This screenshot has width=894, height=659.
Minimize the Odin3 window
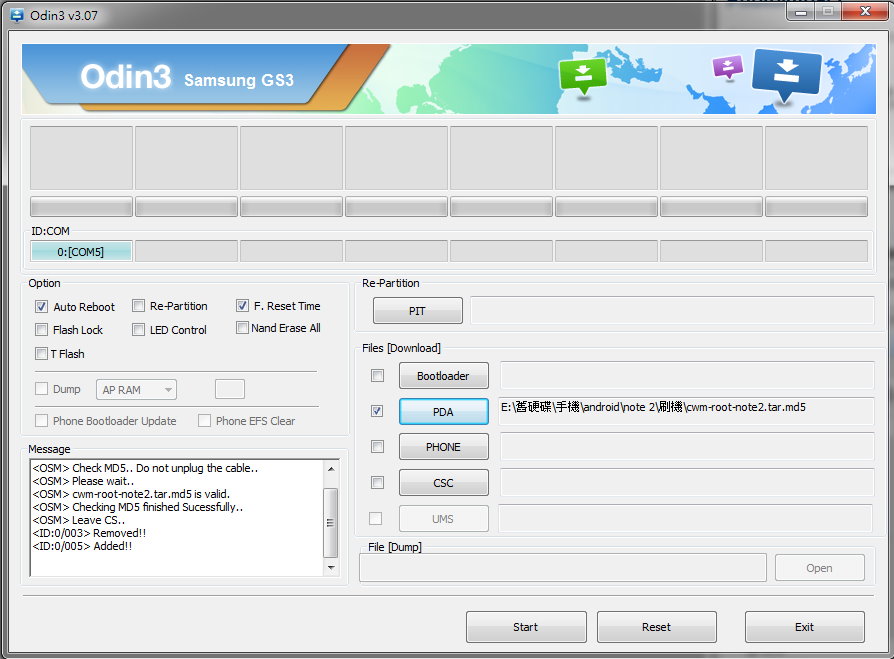802,11
